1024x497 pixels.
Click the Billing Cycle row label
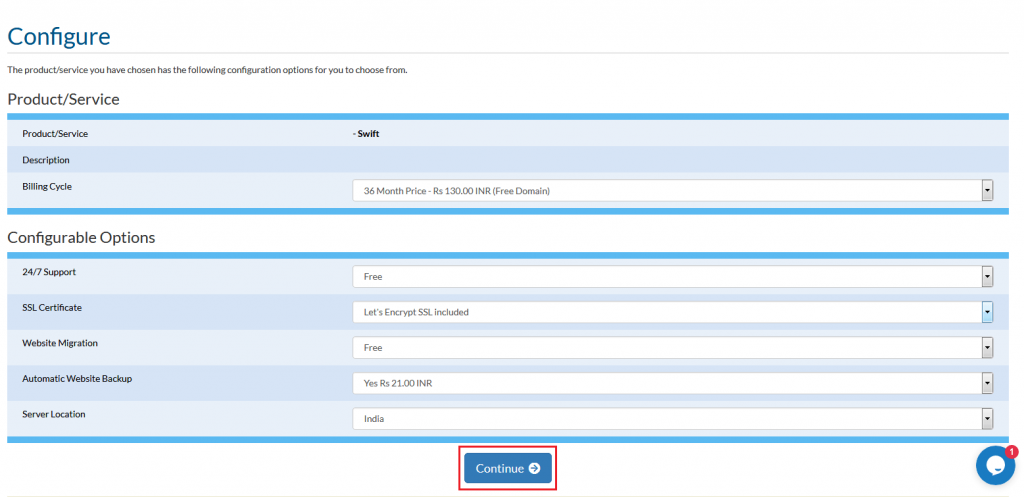(x=47, y=186)
